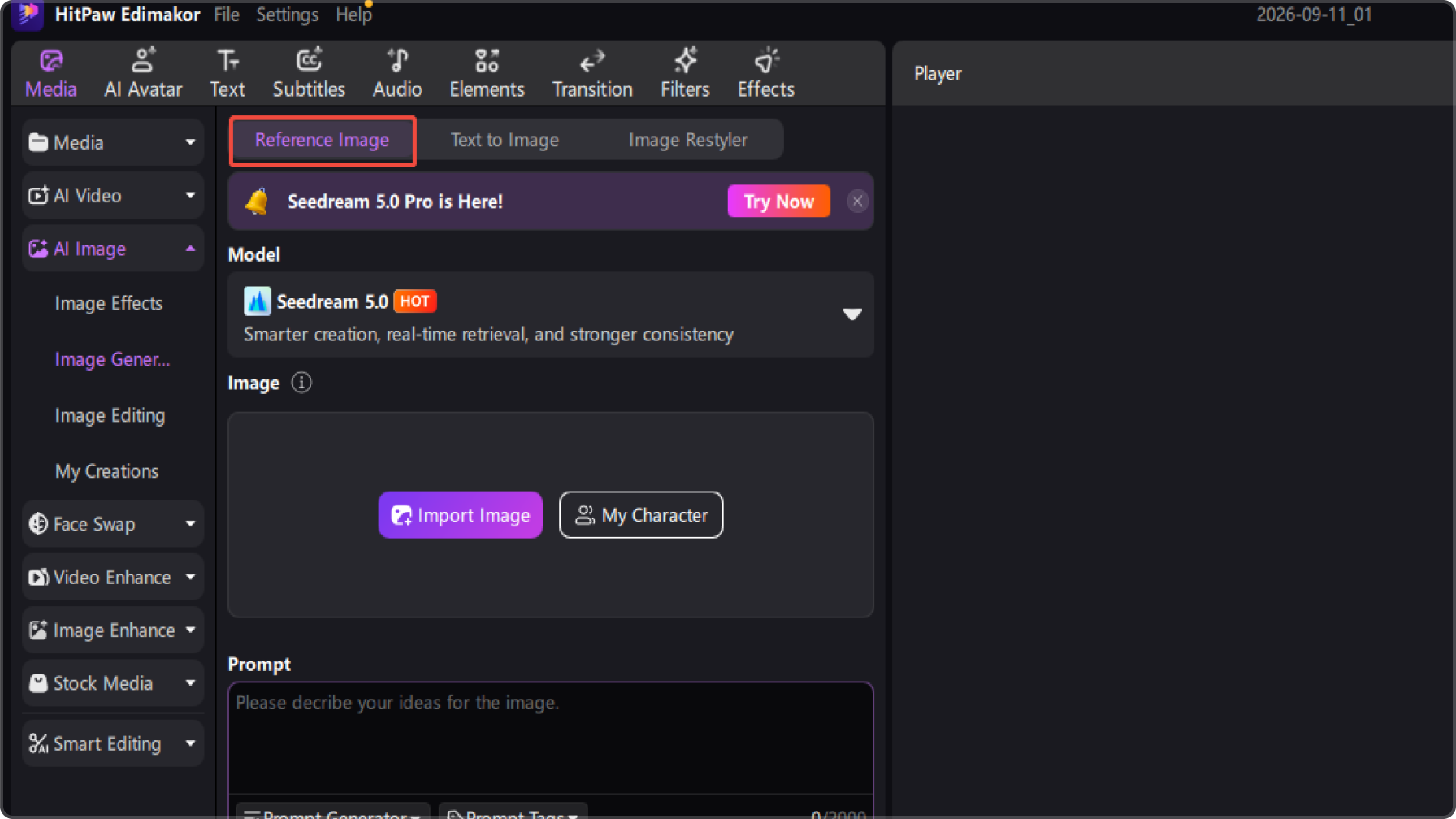Click the project name 2026-09-11_01
This screenshot has height=819, width=1456.
[x=1314, y=15]
